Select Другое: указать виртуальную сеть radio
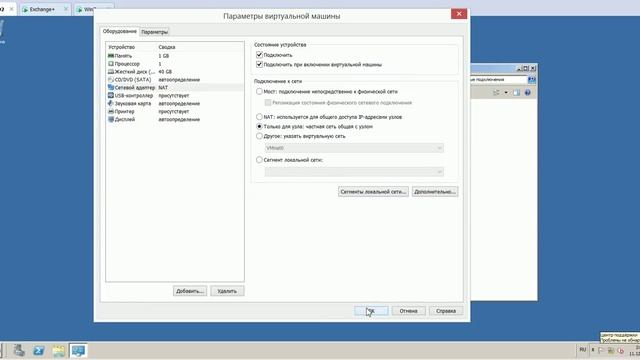Image resolution: width=640 pixels, height=360 pixels. coord(259,136)
